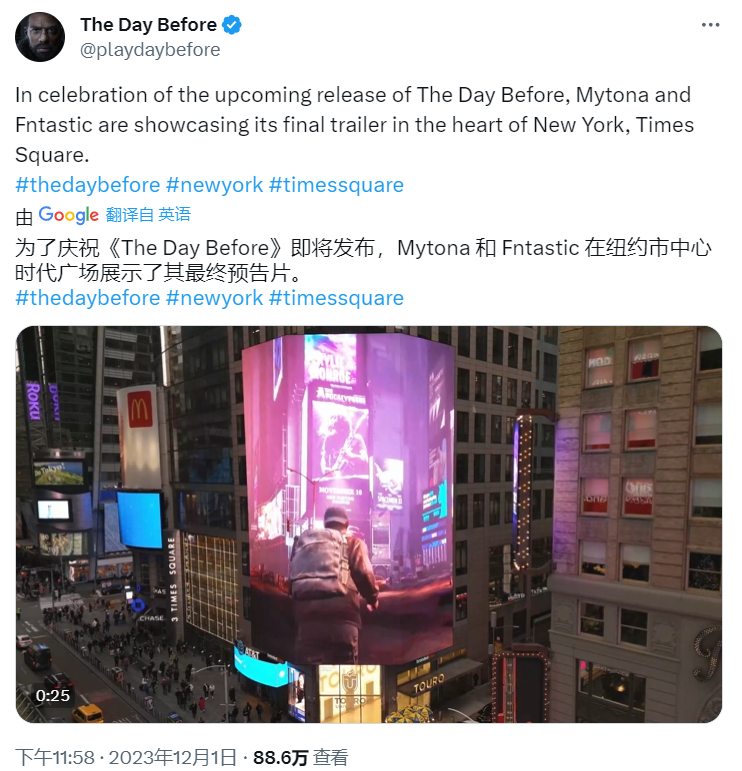The image size is (742, 771).
Task: Open the tweet timestamp 下午11:58
Action: 55,757
